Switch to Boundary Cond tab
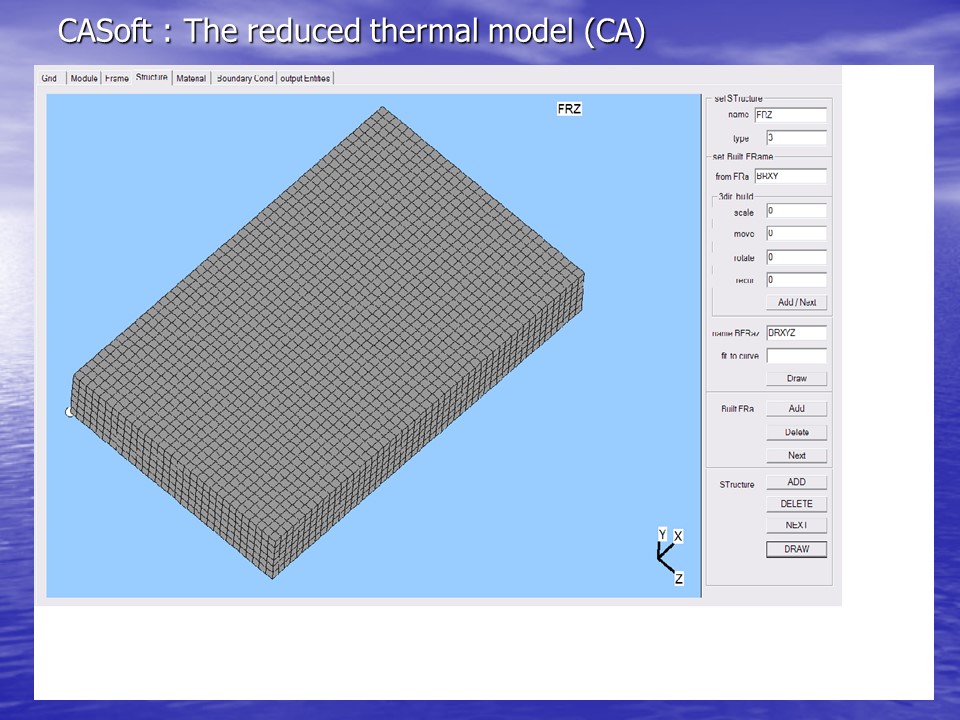960x720 pixels. click(x=244, y=78)
